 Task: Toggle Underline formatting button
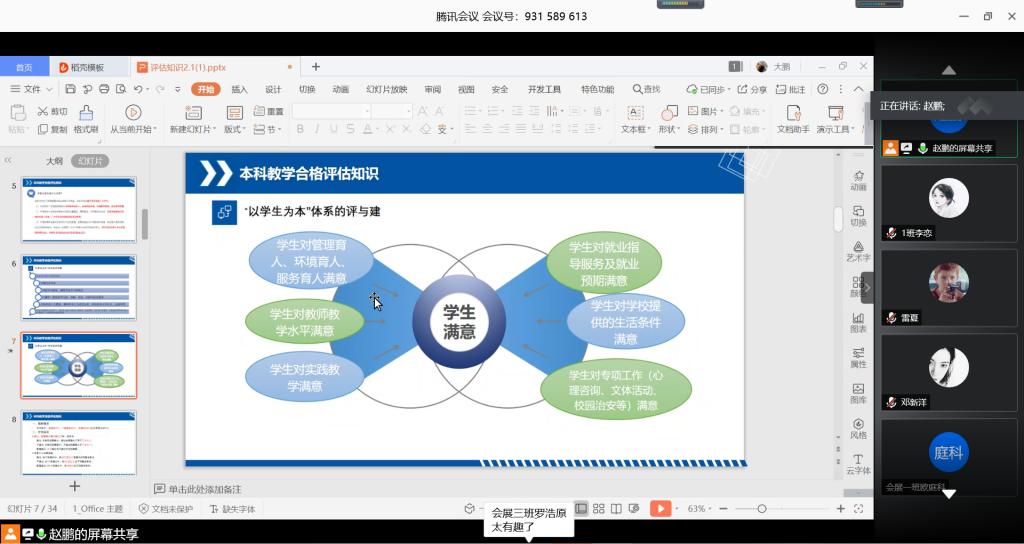point(334,129)
